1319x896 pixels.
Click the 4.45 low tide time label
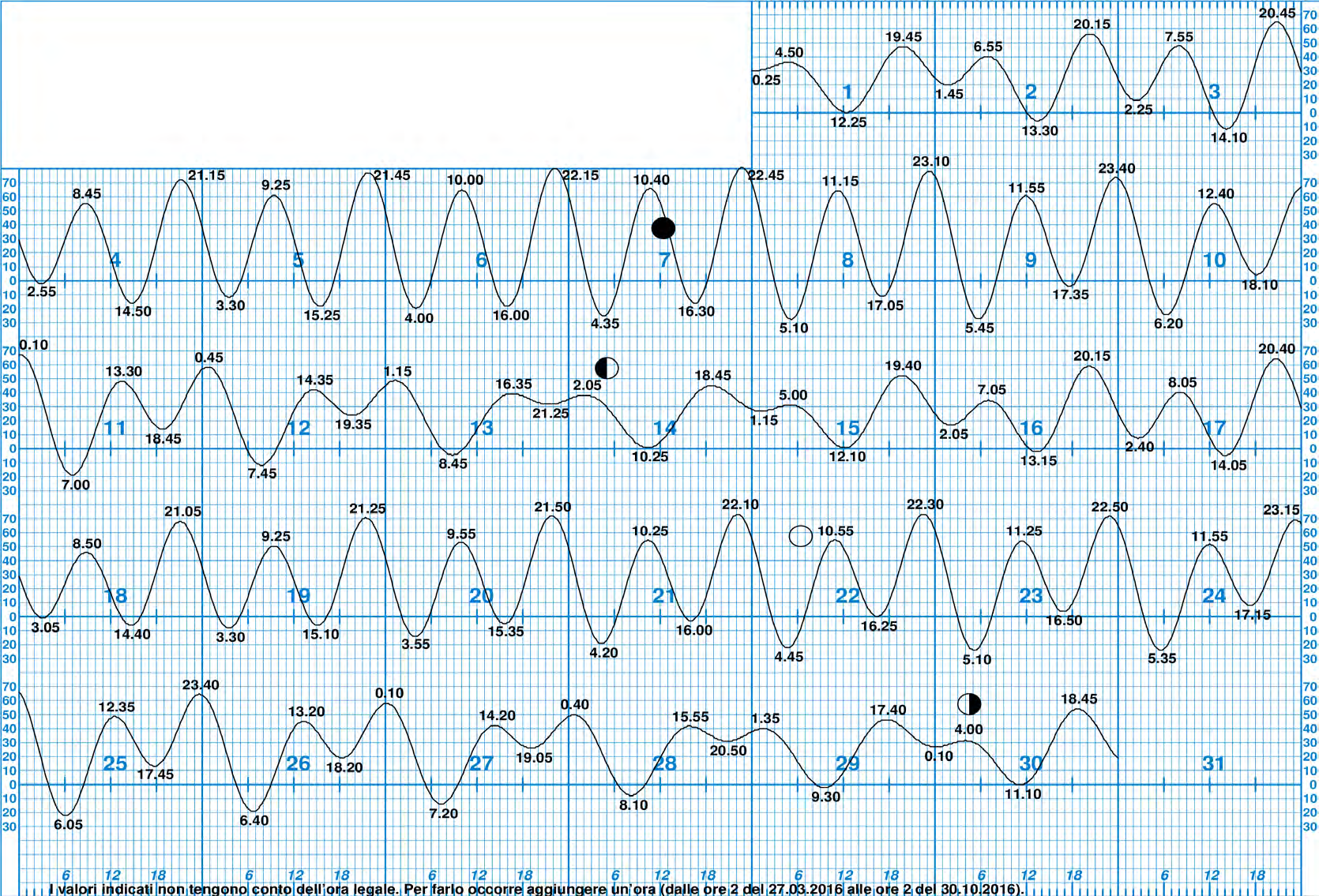789,656
